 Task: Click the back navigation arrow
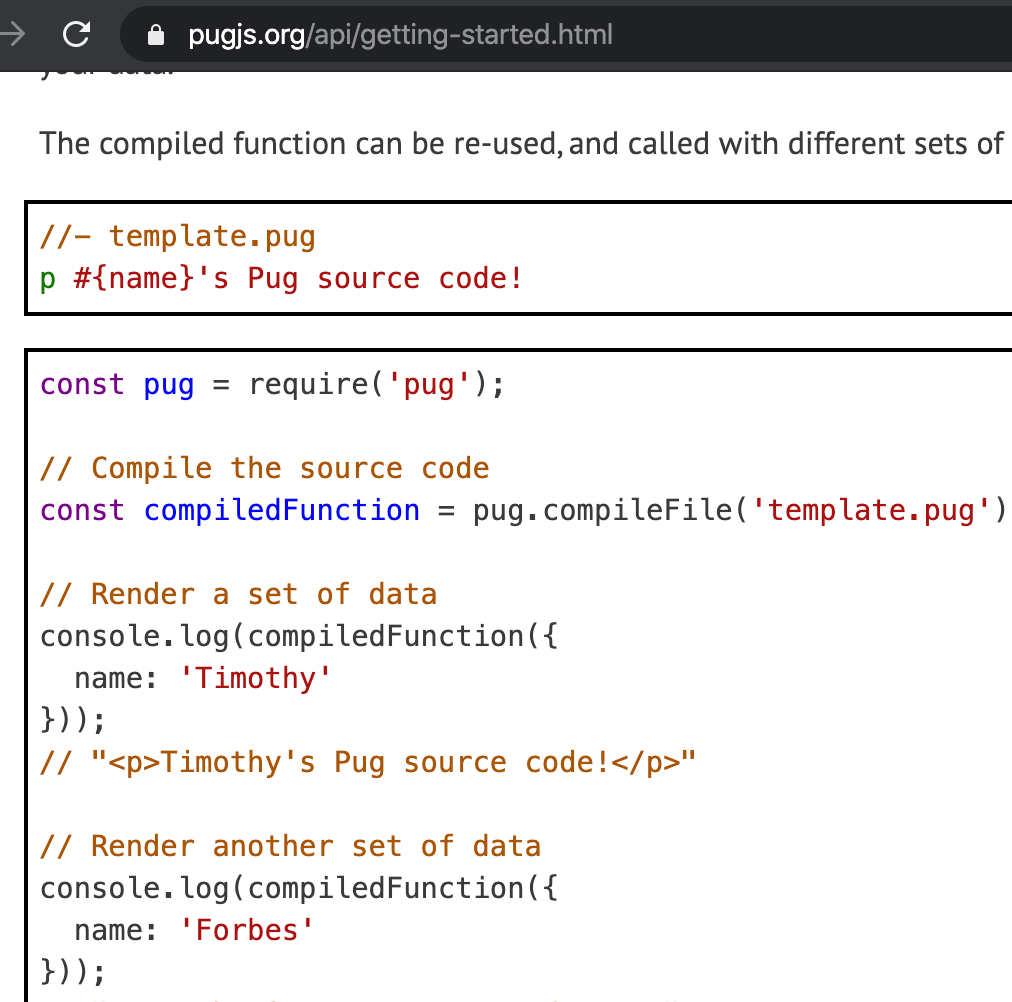click(14, 34)
